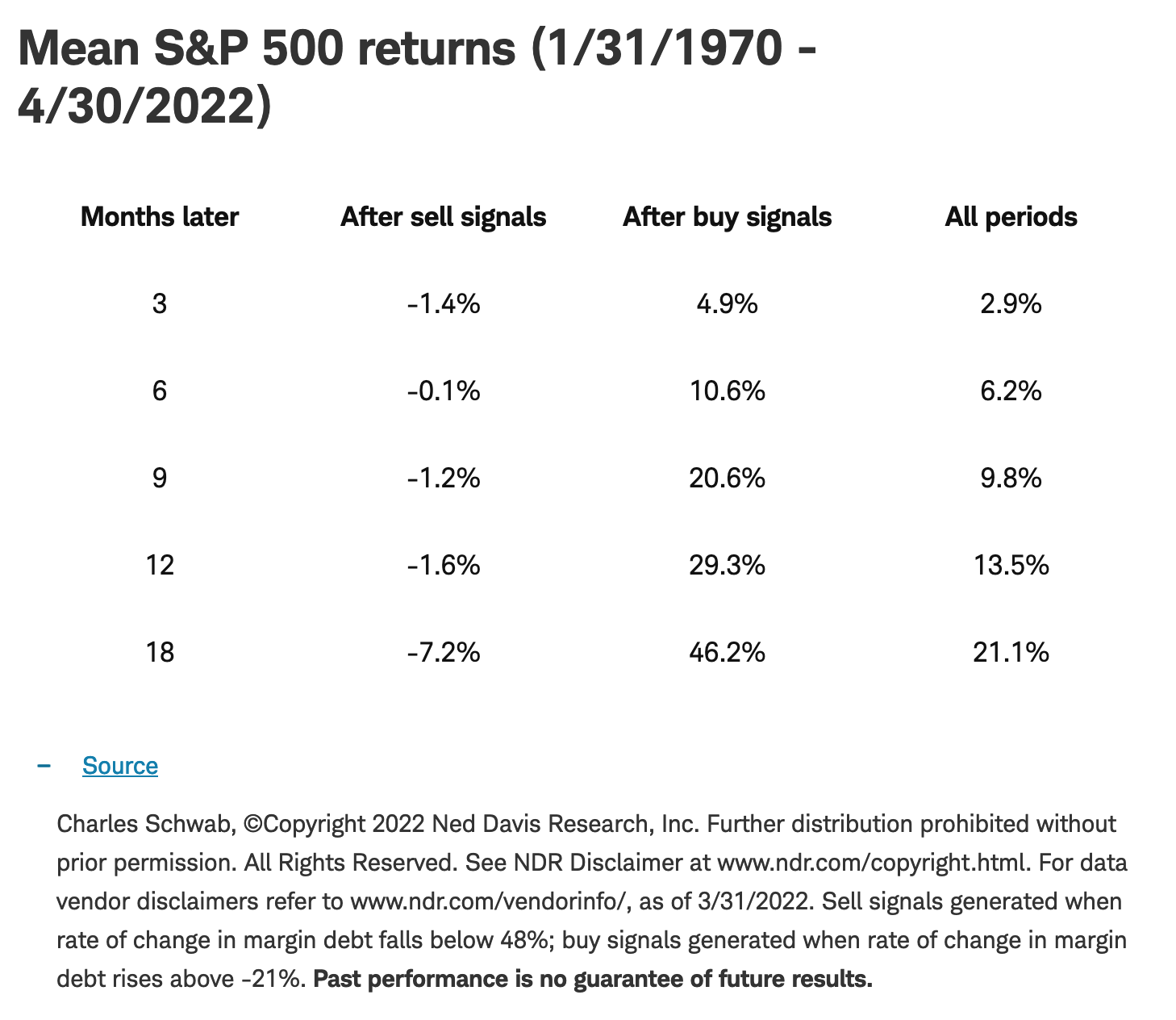Select the 12 months later row label
Viewport: 1176px width, 1020px height.
[x=160, y=565]
